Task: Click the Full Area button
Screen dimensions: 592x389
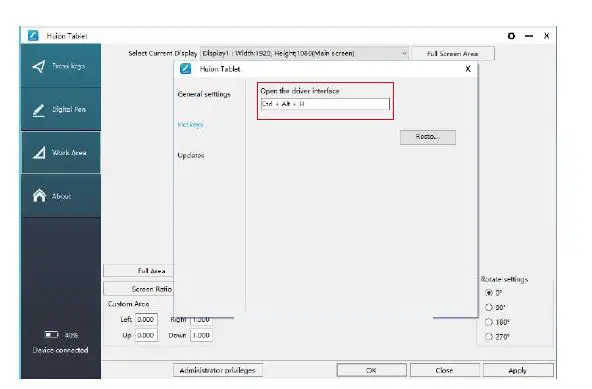Action: 139,271
